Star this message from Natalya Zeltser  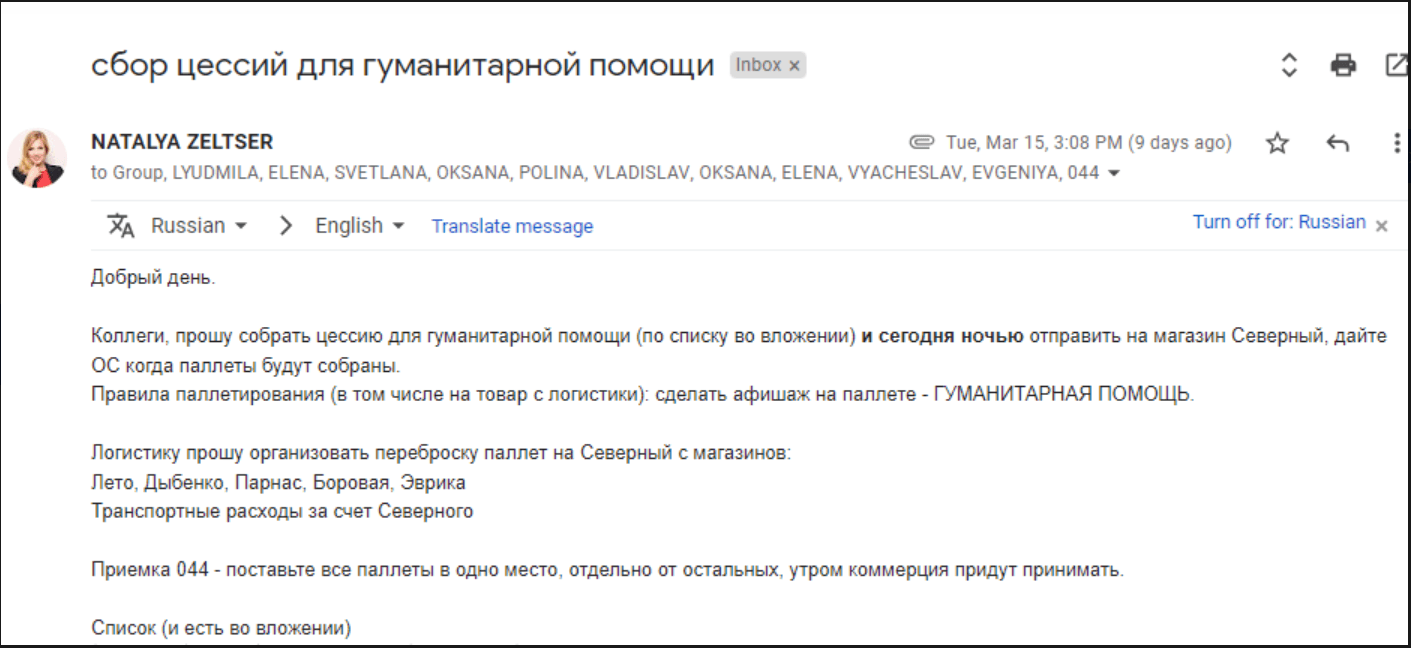click(x=1277, y=142)
